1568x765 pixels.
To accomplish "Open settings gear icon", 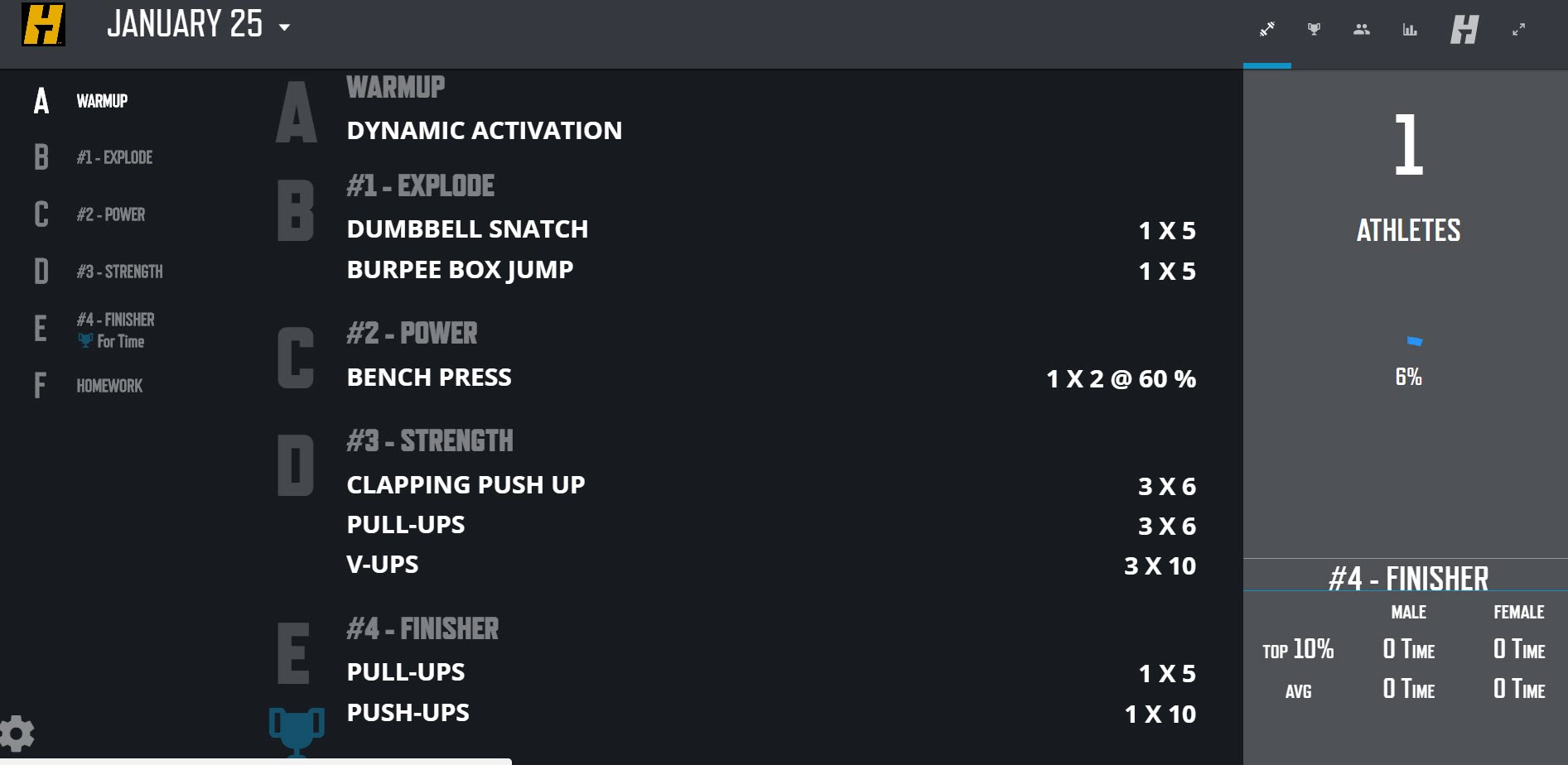I will pos(17,733).
